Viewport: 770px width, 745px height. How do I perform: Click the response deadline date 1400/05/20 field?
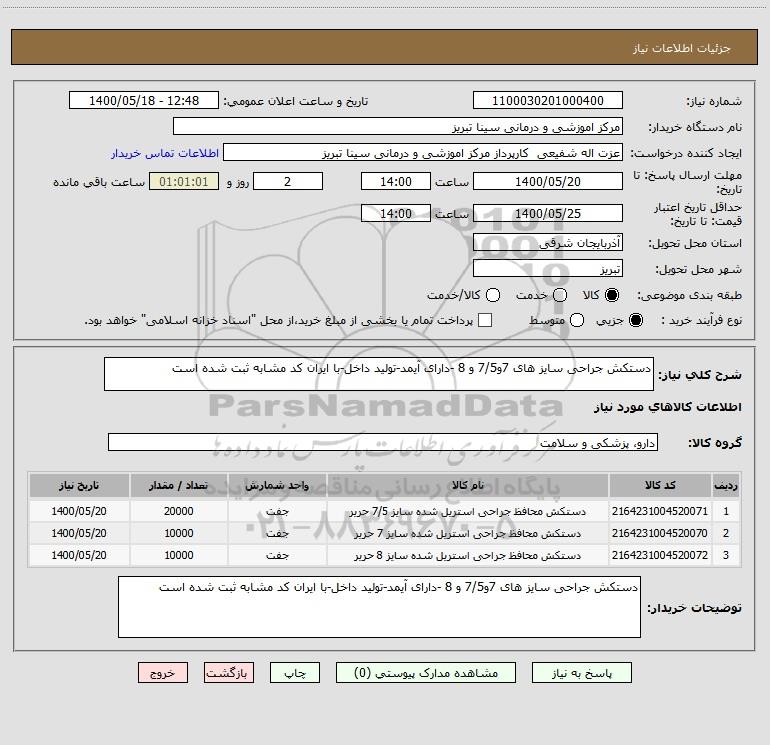coord(548,181)
